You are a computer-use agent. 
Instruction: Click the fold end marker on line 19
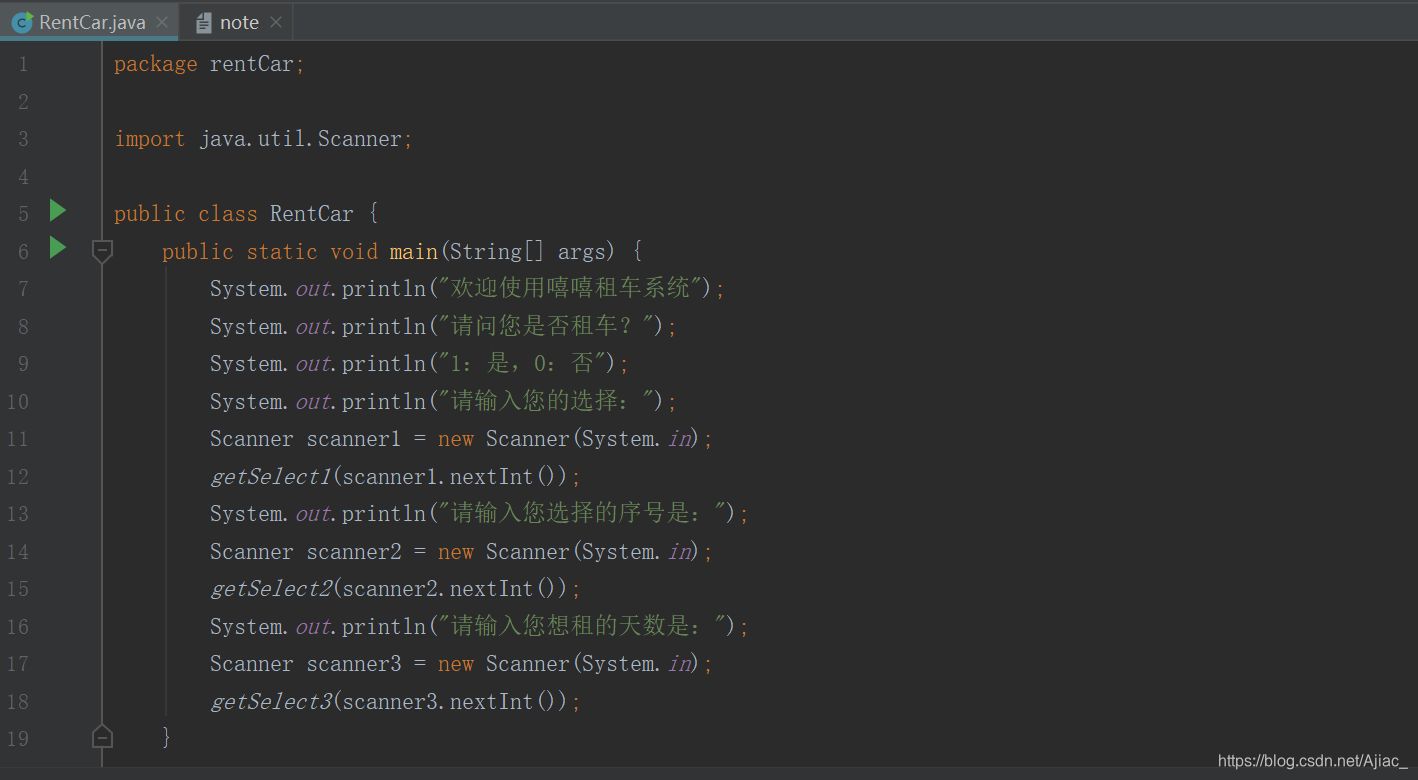[x=102, y=738]
